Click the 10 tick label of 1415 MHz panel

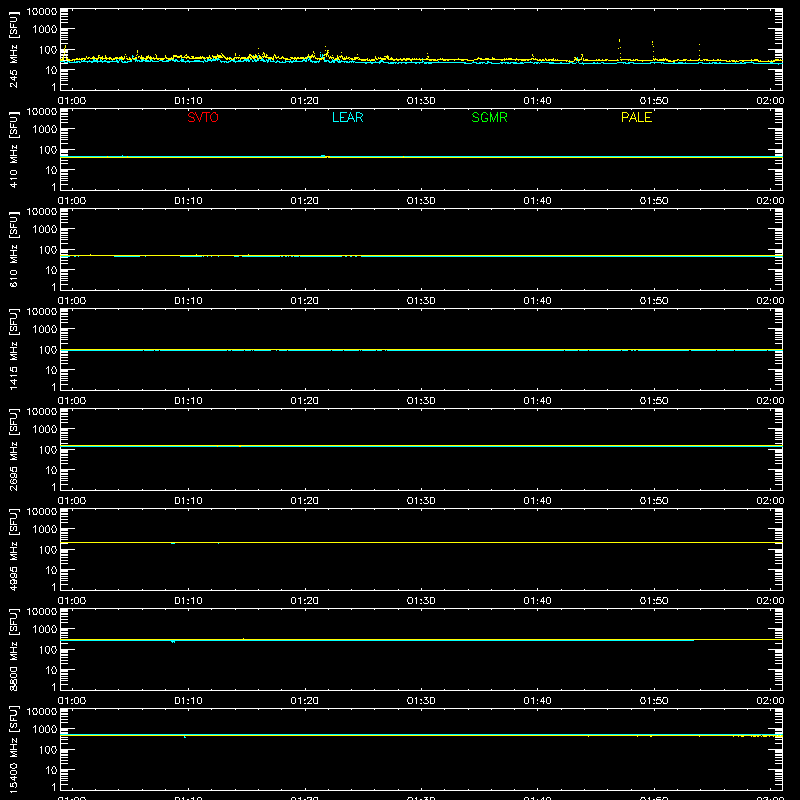pos(51,370)
